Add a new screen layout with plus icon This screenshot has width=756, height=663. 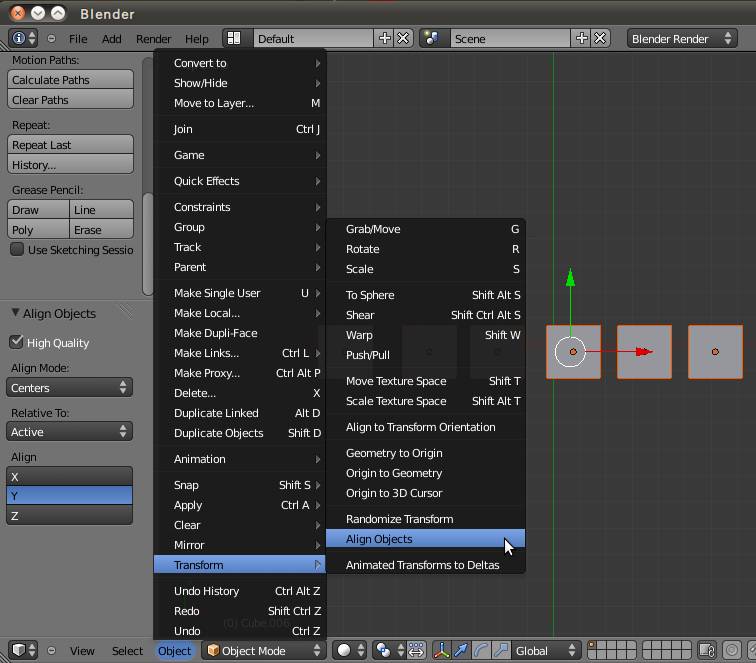(385, 39)
